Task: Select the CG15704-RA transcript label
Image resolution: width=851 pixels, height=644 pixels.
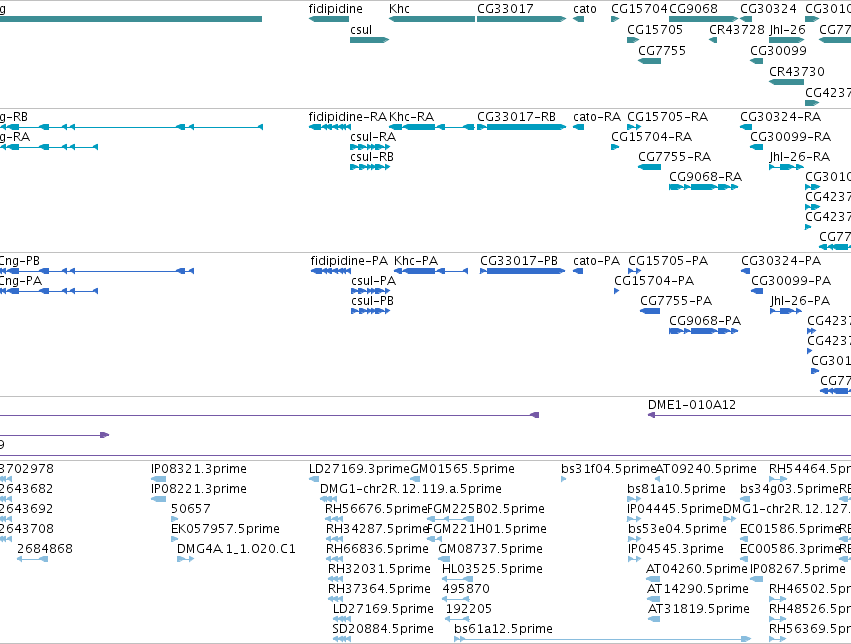Action: (651, 137)
